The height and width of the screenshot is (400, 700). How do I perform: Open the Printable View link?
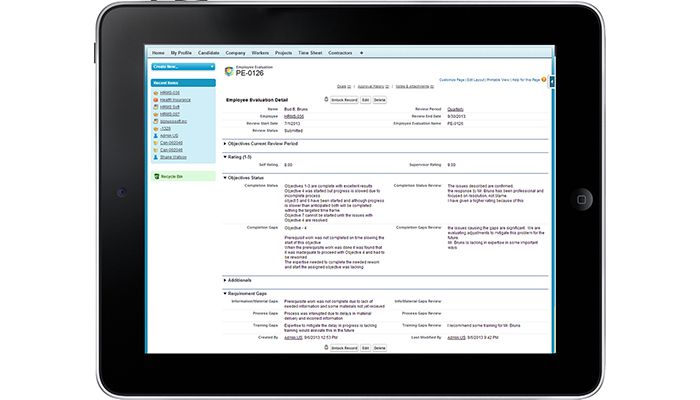pos(498,80)
